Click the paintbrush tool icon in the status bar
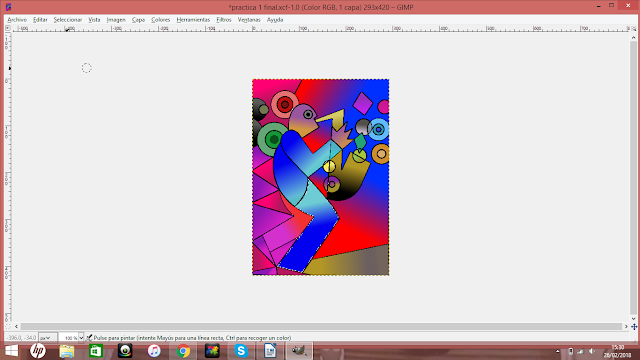This screenshot has width=640, height=360. (x=89, y=338)
